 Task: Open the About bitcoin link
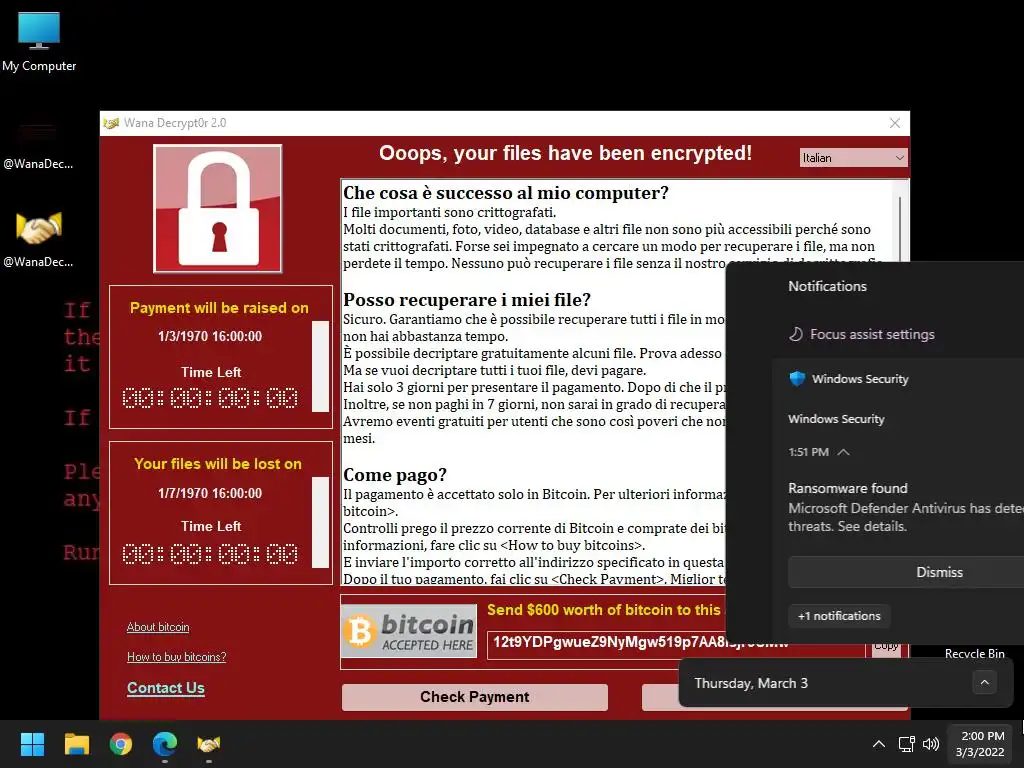coord(158,627)
